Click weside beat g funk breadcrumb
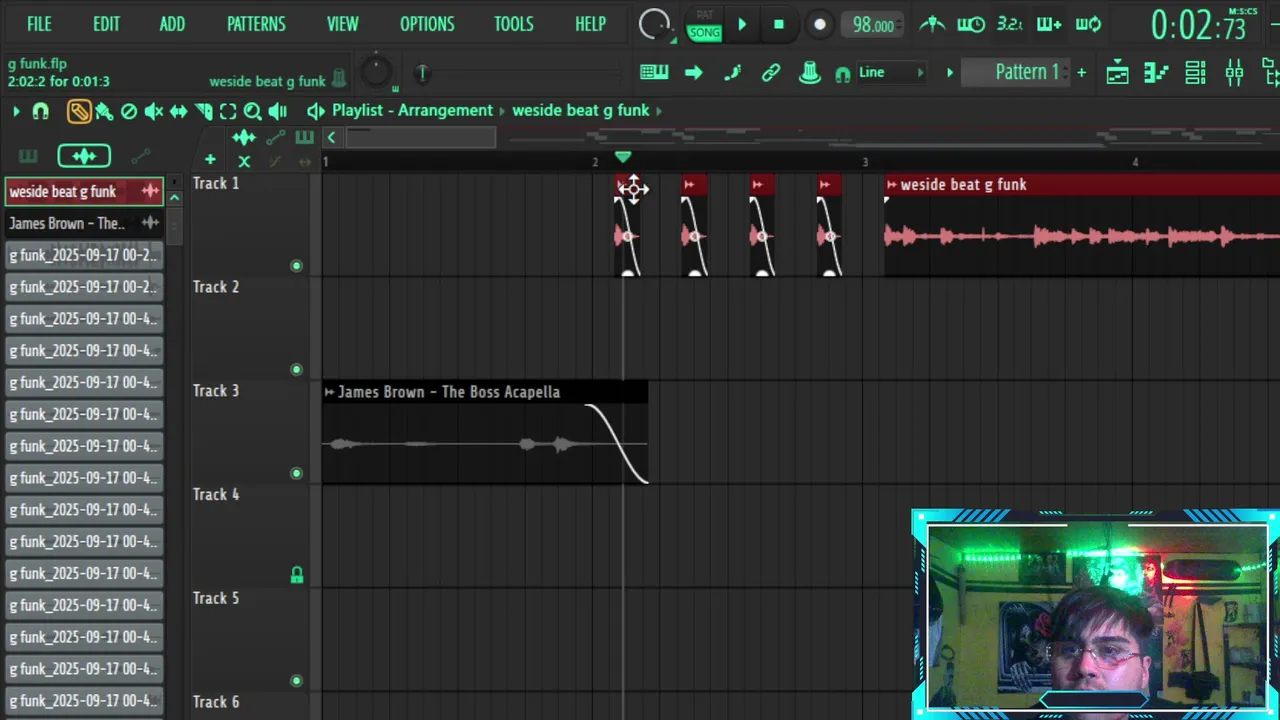The image size is (1280, 720). coord(581,111)
